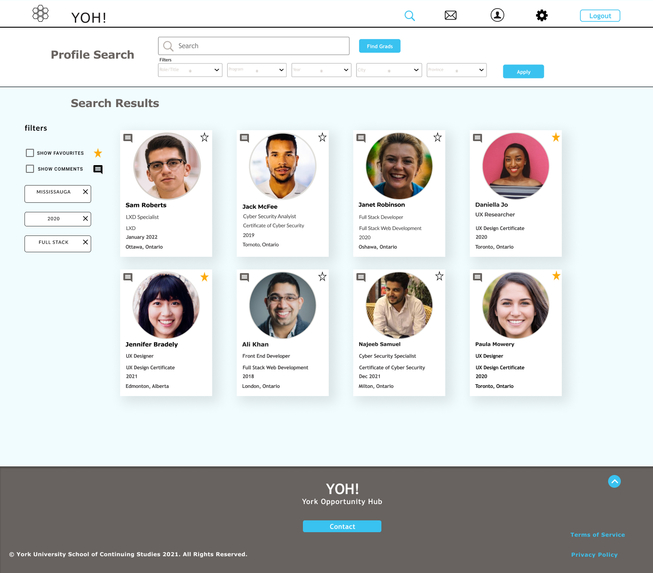Open Jack McFee profile photo

pyautogui.click(x=282, y=166)
